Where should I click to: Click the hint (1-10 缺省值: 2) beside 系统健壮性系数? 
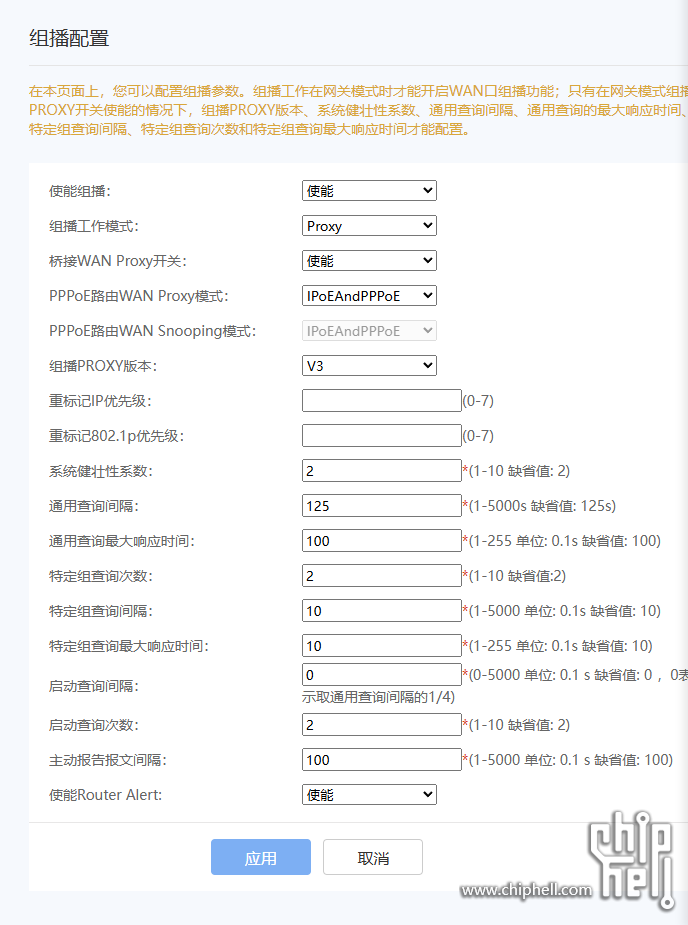519,471
